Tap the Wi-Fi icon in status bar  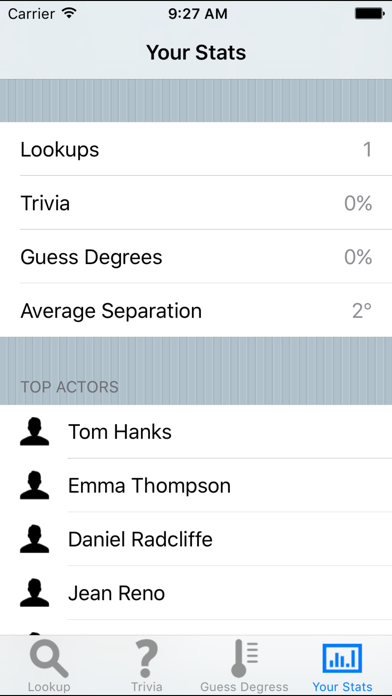tap(69, 13)
